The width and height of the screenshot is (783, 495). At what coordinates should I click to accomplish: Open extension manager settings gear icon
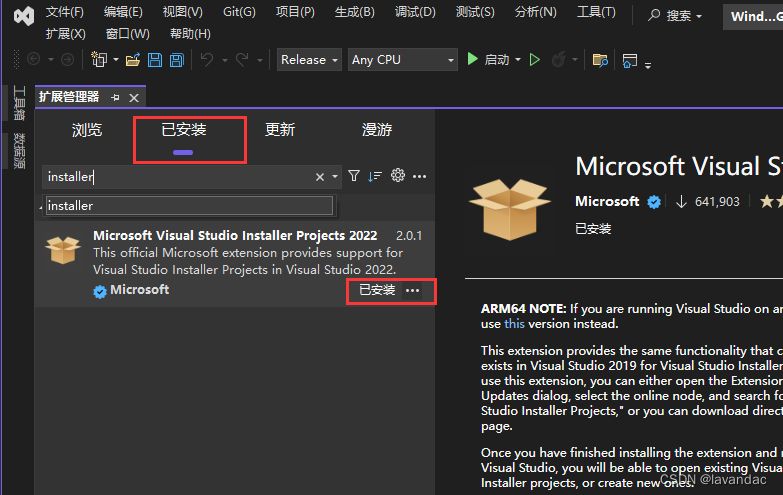[x=398, y=175]
